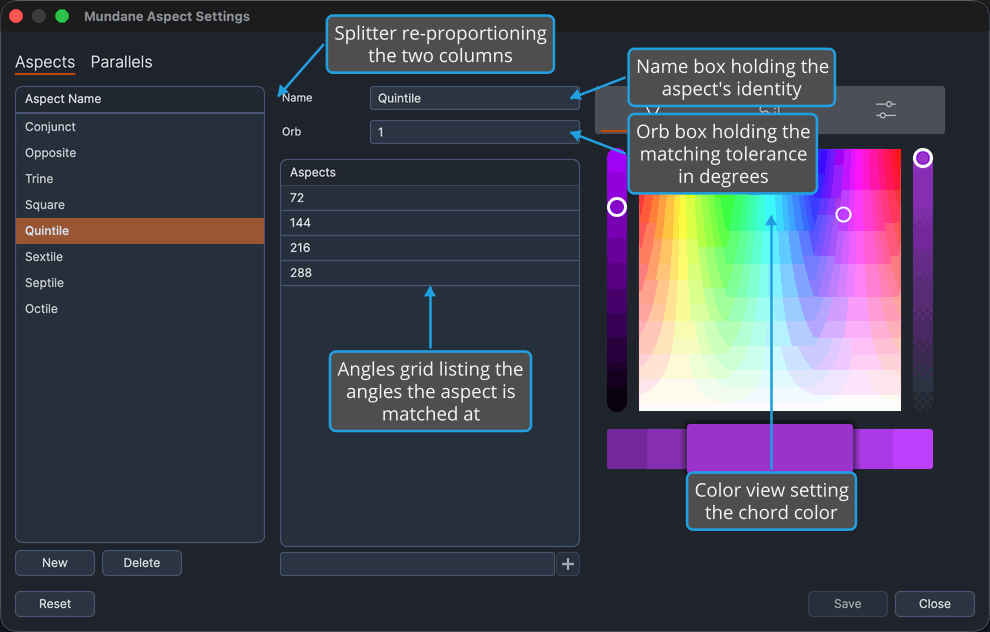Select the Square aspect
The height and width of the screenshot is (632, 990).
[x=140, y=205]
